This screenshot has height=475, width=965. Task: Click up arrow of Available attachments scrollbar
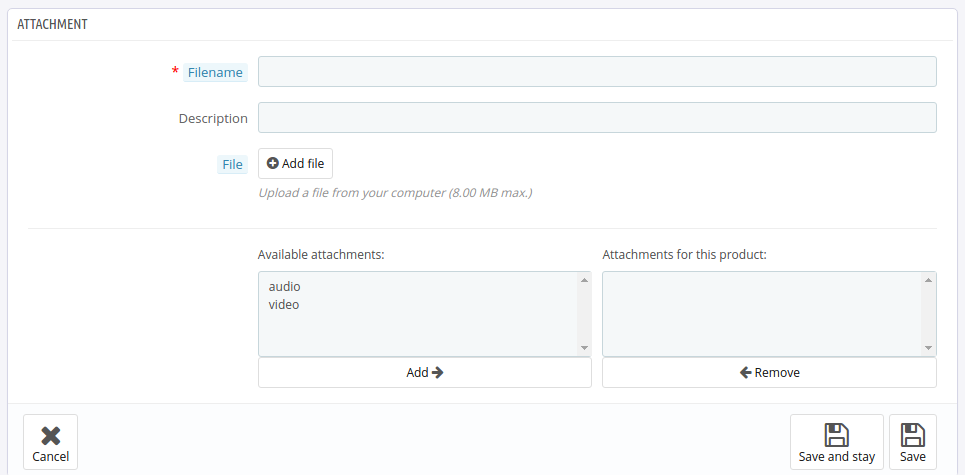(584, 280)
